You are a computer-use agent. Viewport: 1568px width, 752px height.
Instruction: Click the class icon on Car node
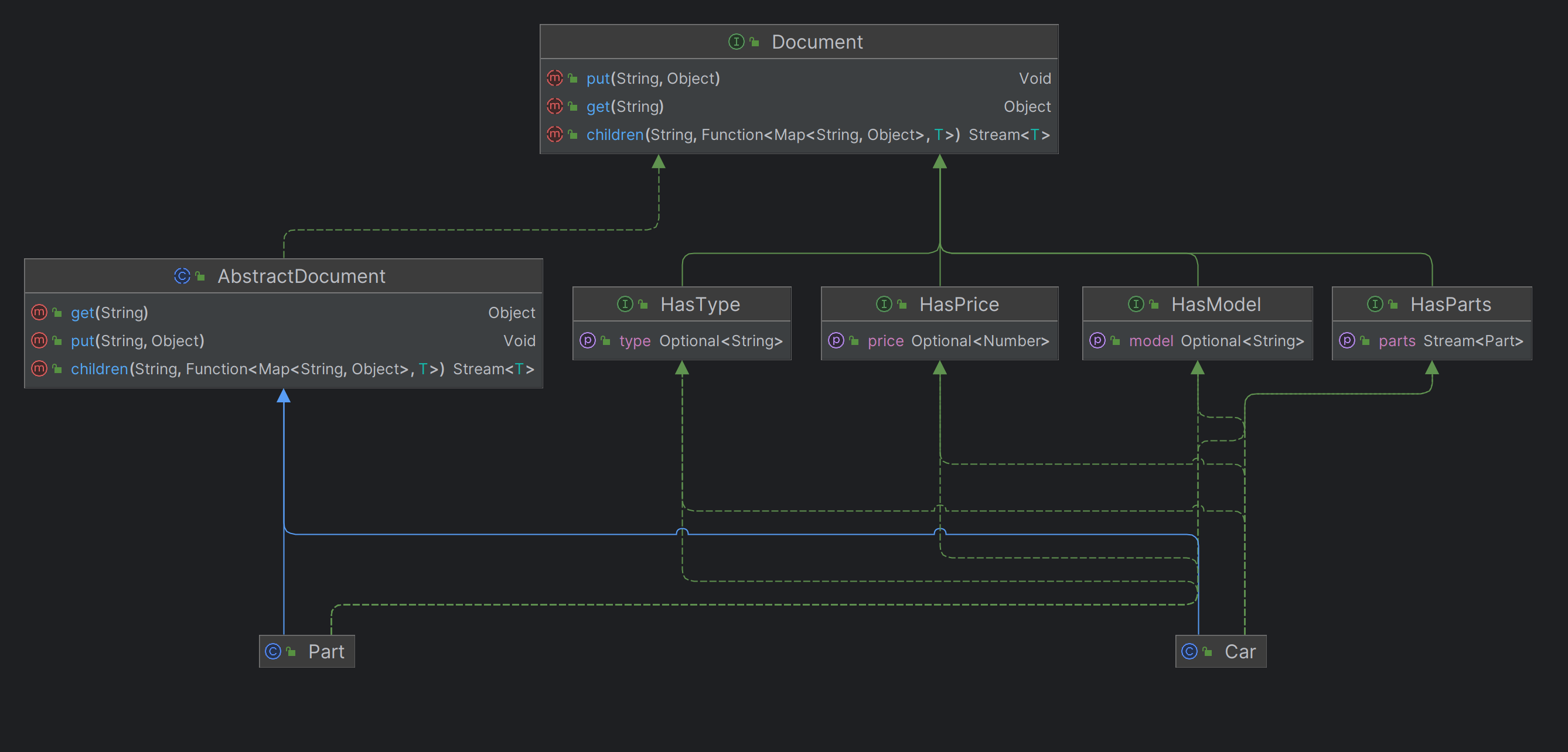pyautogui.click(x=1189, y=652)
